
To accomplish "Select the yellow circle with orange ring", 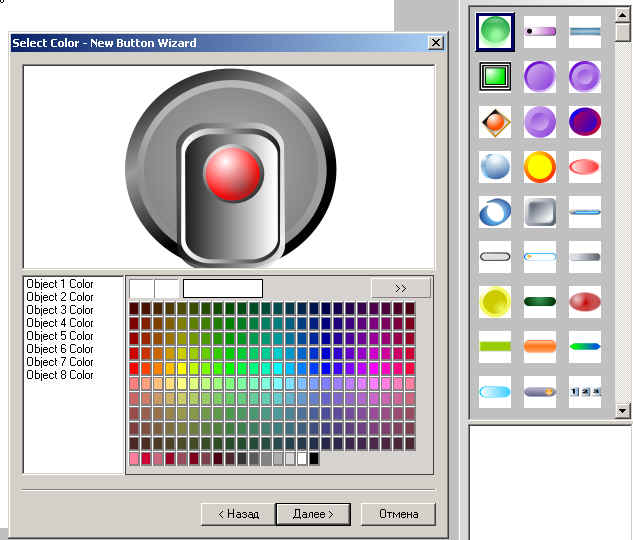I will [x=540, y=166].
